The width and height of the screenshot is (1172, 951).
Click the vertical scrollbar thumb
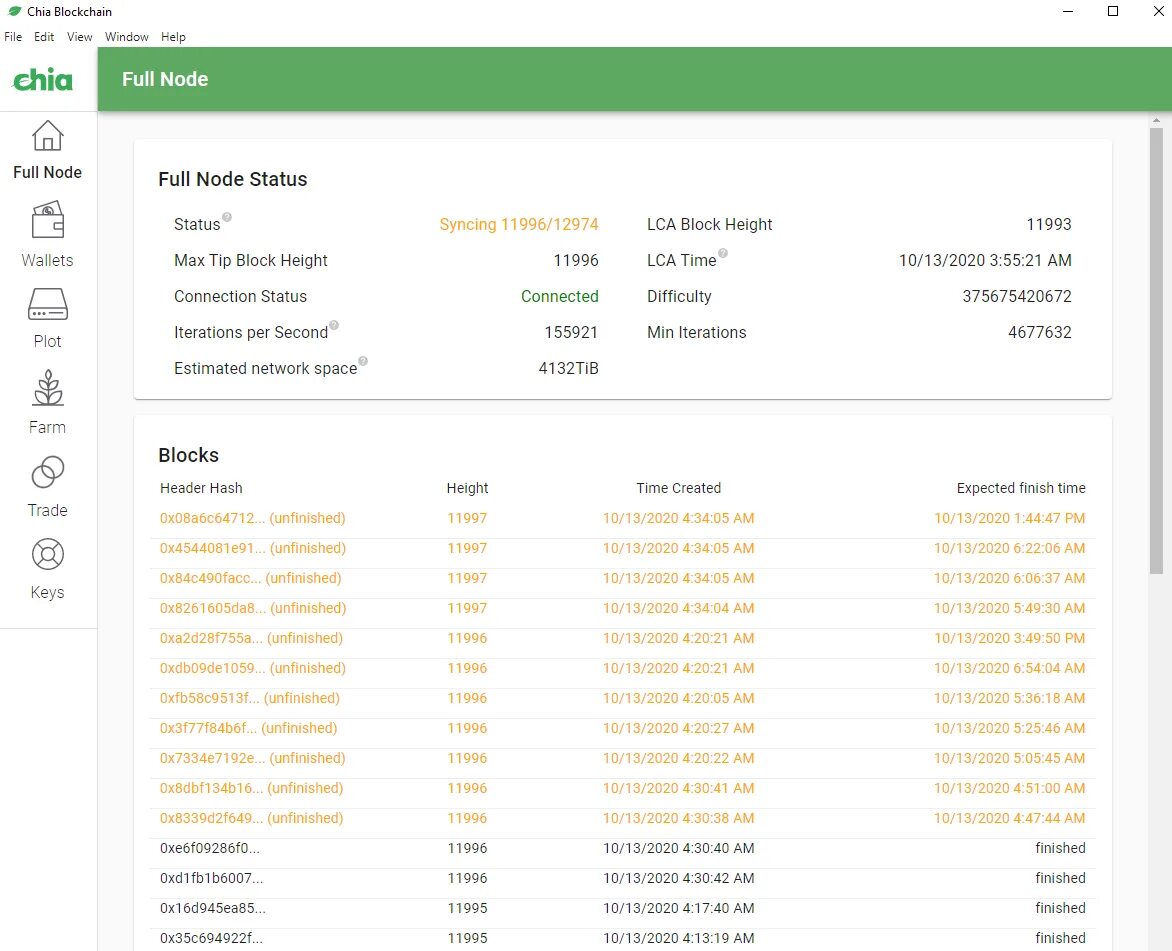(x=1156, y=351)
